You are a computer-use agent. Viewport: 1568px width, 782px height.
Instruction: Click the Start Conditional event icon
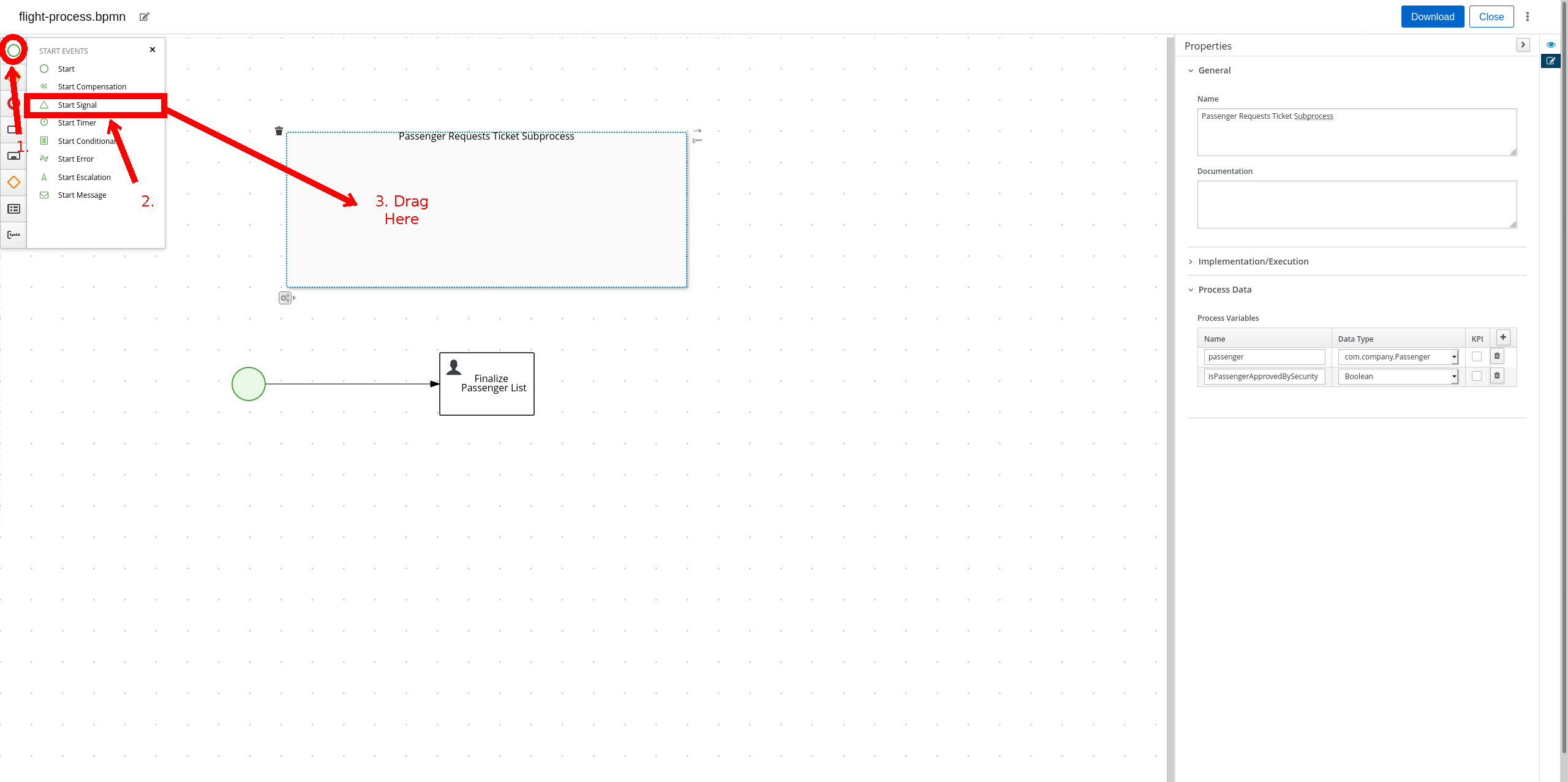point(44,140)
